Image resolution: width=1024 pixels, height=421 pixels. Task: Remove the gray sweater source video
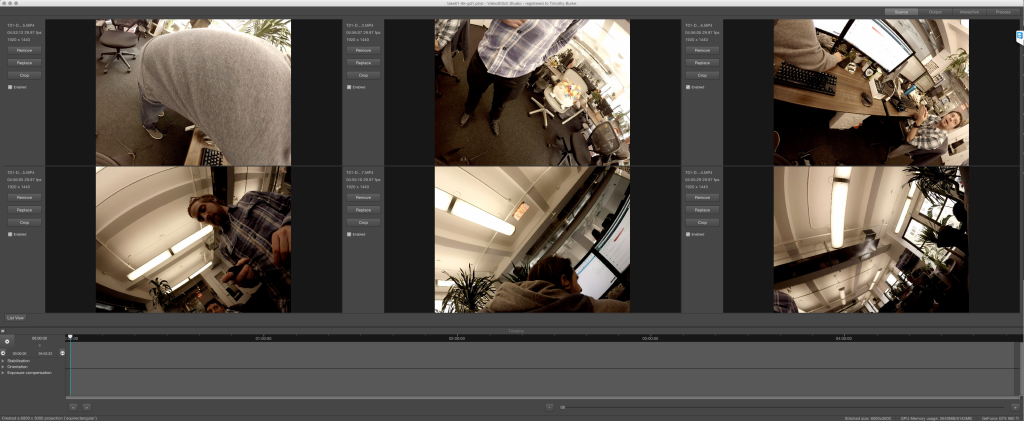pos(24,50)
